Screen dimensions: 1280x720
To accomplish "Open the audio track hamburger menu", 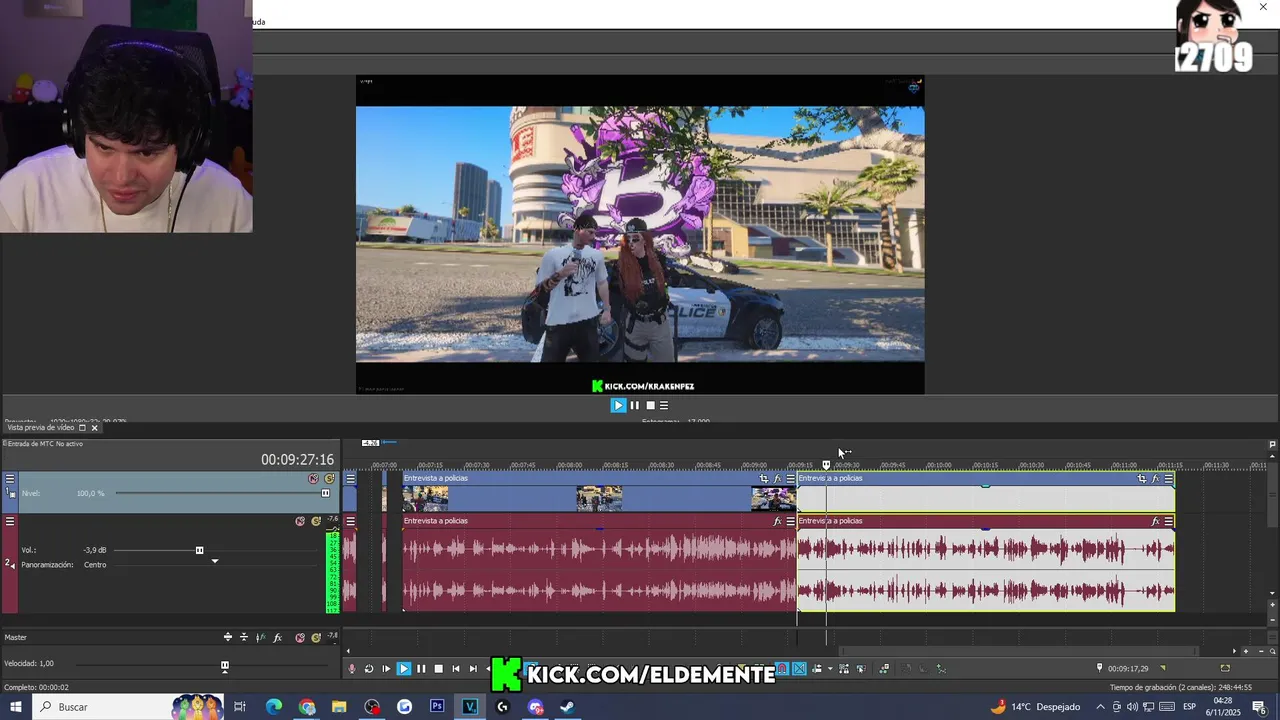I will click(10, 521).
